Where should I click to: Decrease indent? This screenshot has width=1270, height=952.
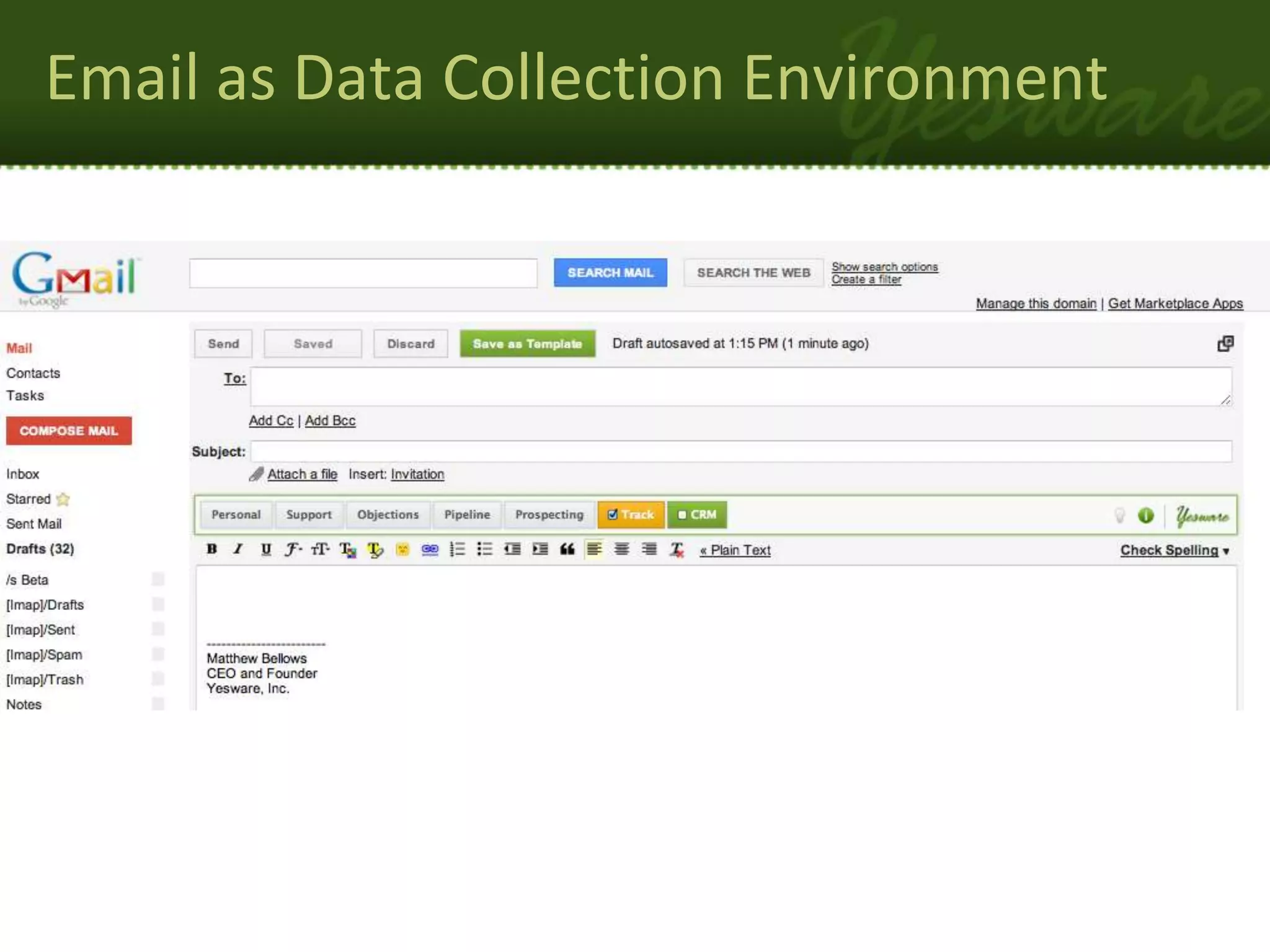point(512,549)
